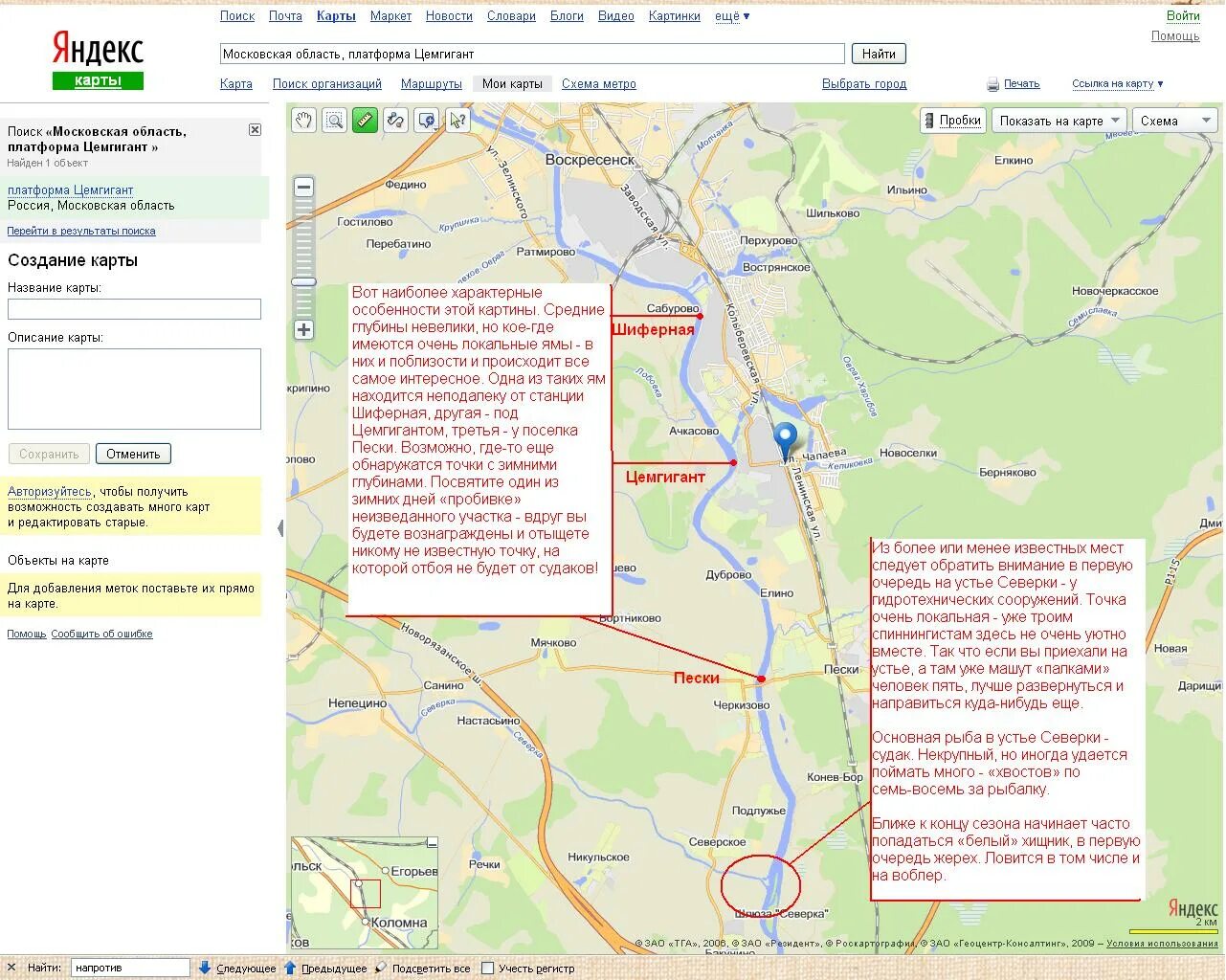Zoom out with the minus button
Screen dimensions: 1226x980
click(303, 187)
